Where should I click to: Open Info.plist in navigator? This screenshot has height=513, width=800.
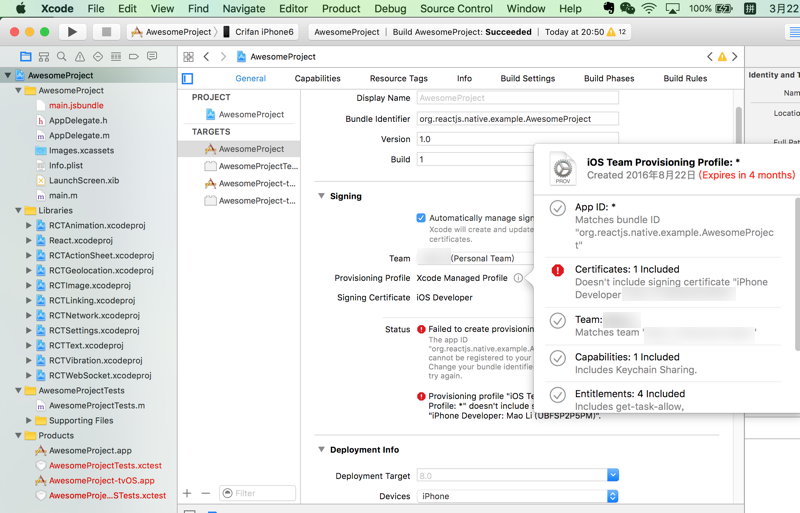66,165
